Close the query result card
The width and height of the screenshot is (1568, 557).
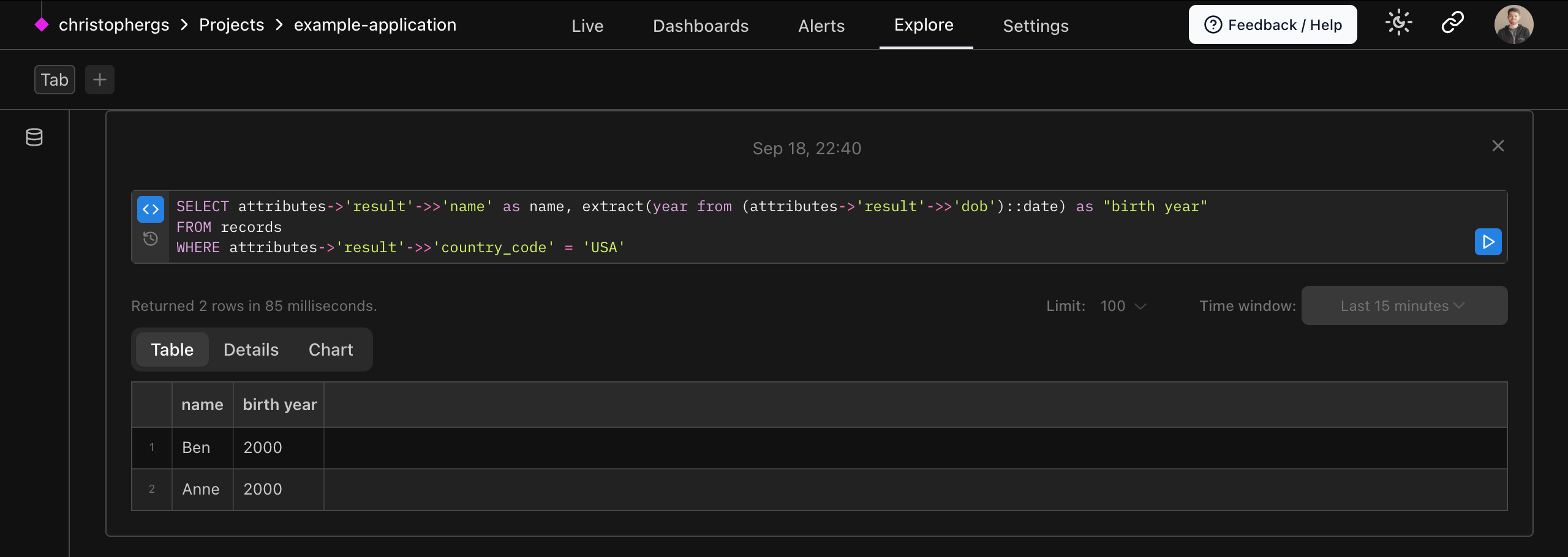[1498, 146]
